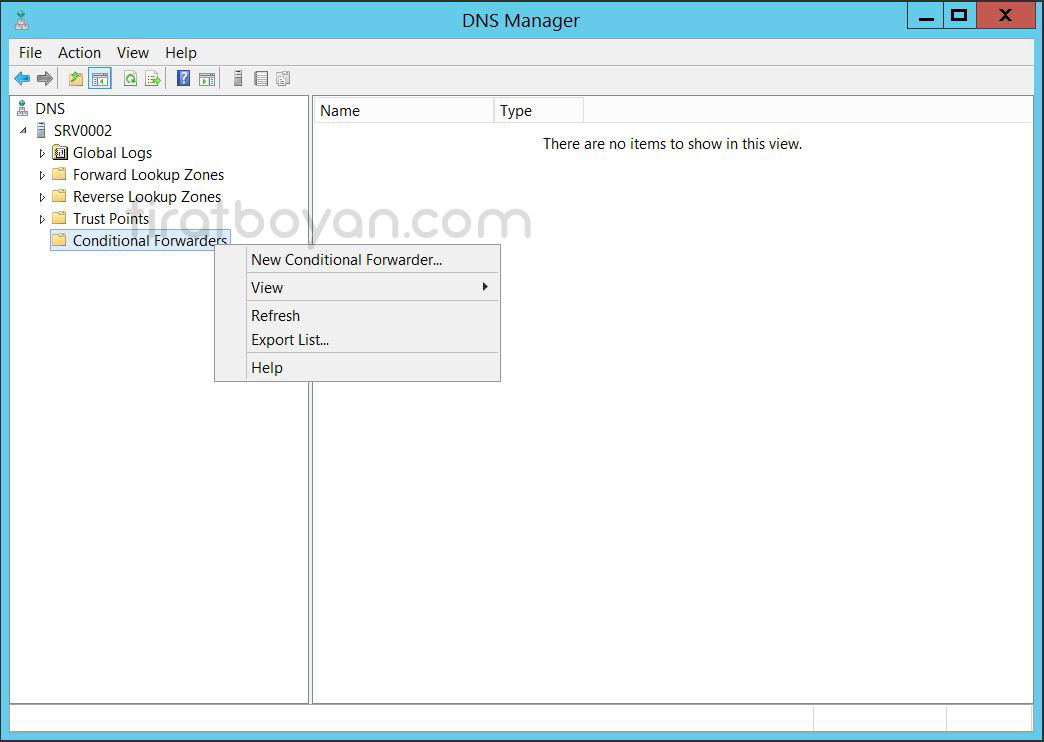1044x742 pixels.
Task: Open the View menu in menu bar
Action: [132, 53]
